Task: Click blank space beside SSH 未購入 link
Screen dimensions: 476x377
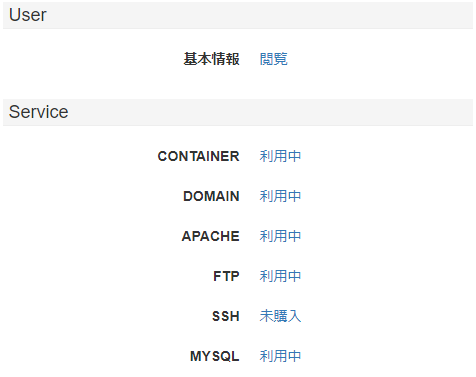Action: (387, 316)
